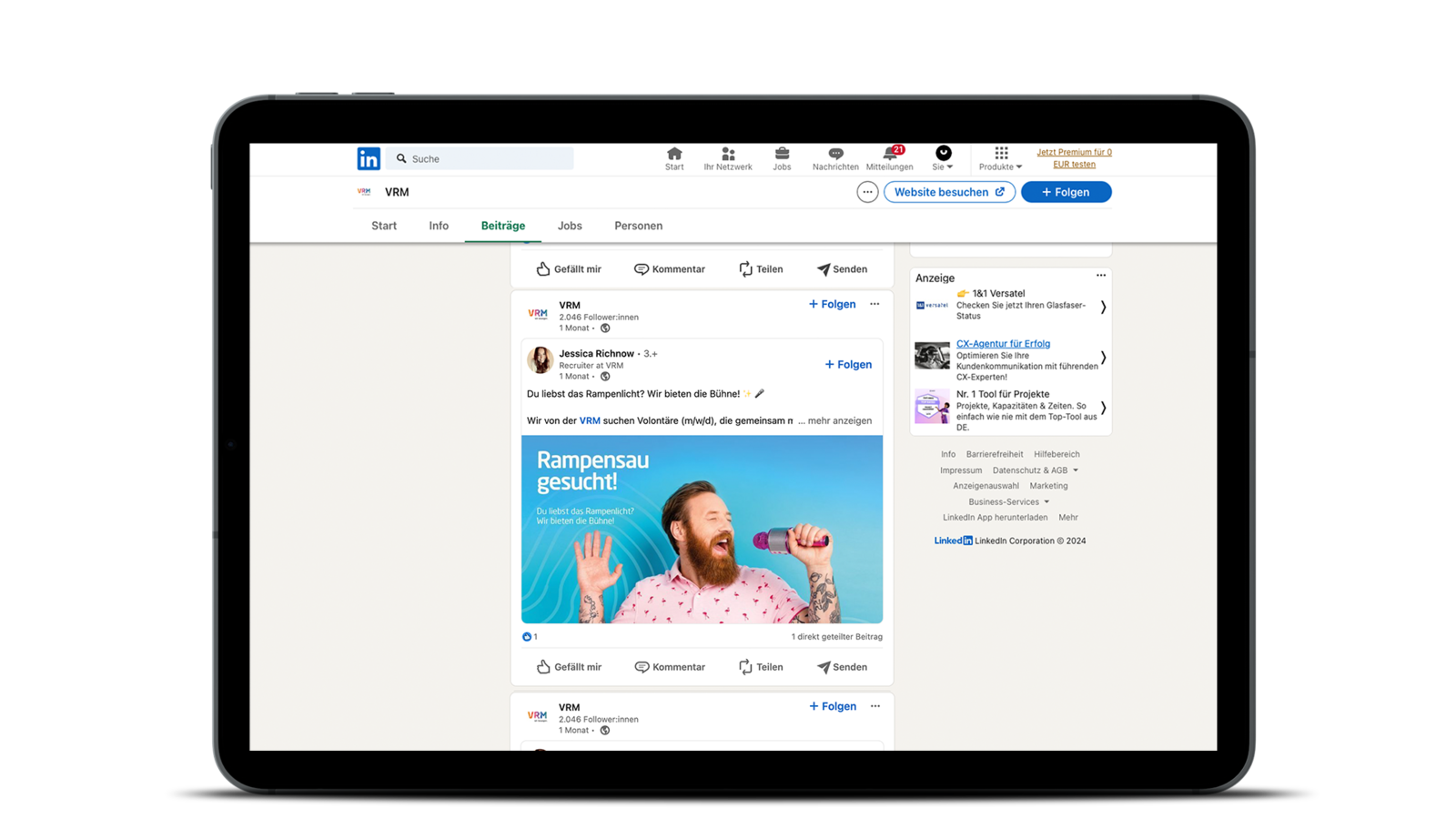Switch to the Start page tab
Screen dimensions: 1456x819
(384, 226)
